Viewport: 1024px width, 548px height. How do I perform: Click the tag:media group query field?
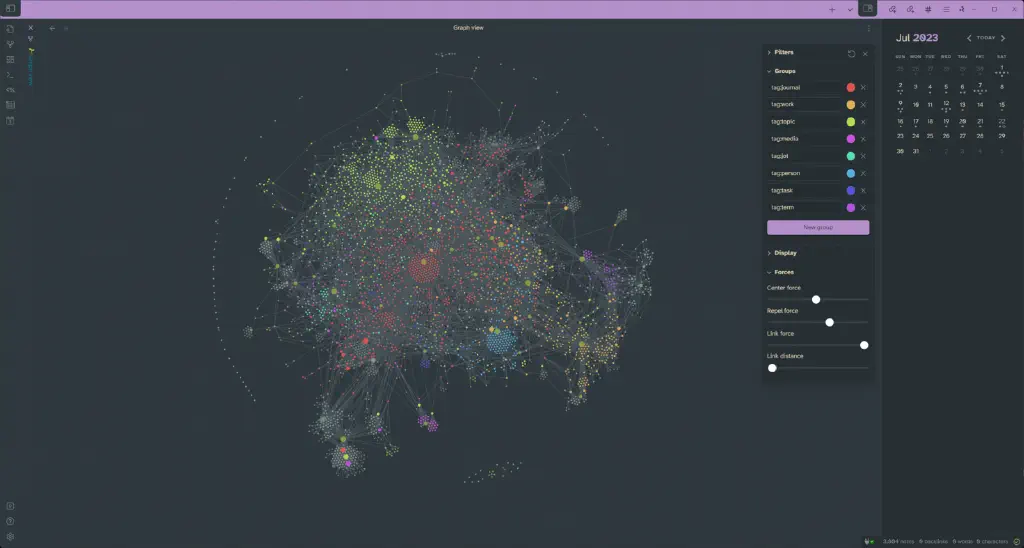point(804,138)
